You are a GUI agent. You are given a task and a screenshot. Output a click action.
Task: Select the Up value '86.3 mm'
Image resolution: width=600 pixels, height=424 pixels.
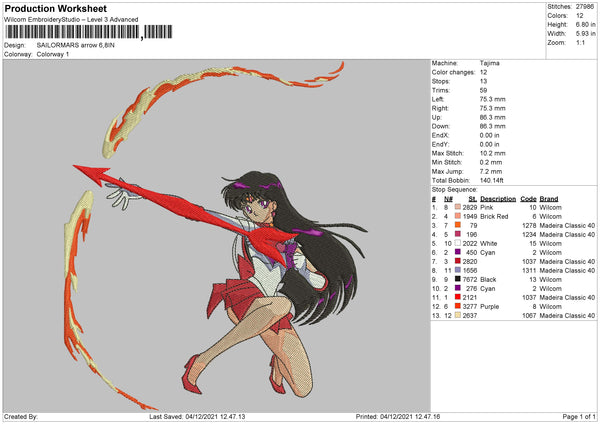[492, 117]
